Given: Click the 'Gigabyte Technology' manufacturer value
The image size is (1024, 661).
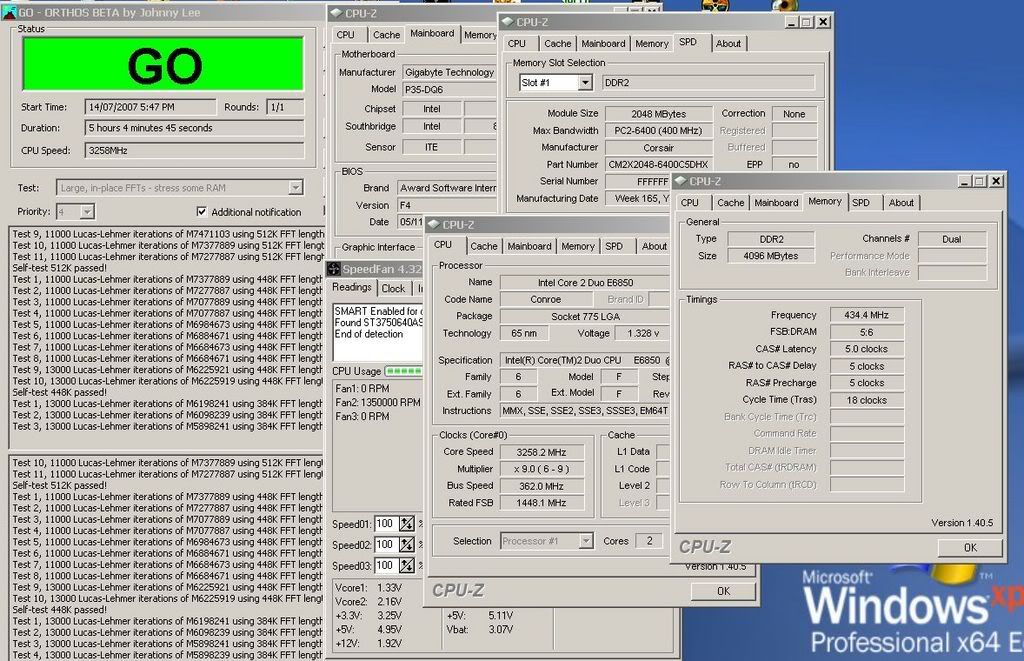Looking at the screenshot, I should pyautogui.click(x=449, y=73).
